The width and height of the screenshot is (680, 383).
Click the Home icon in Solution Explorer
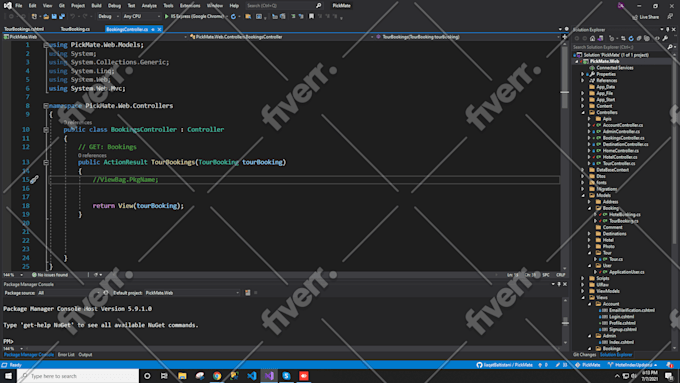[x=592, y=39]
